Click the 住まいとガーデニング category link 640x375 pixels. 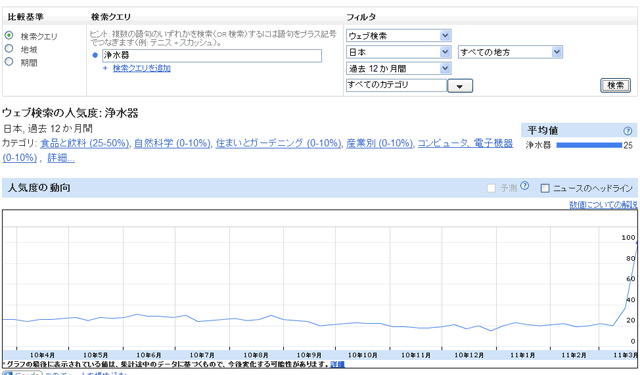[x=278, y=143]
